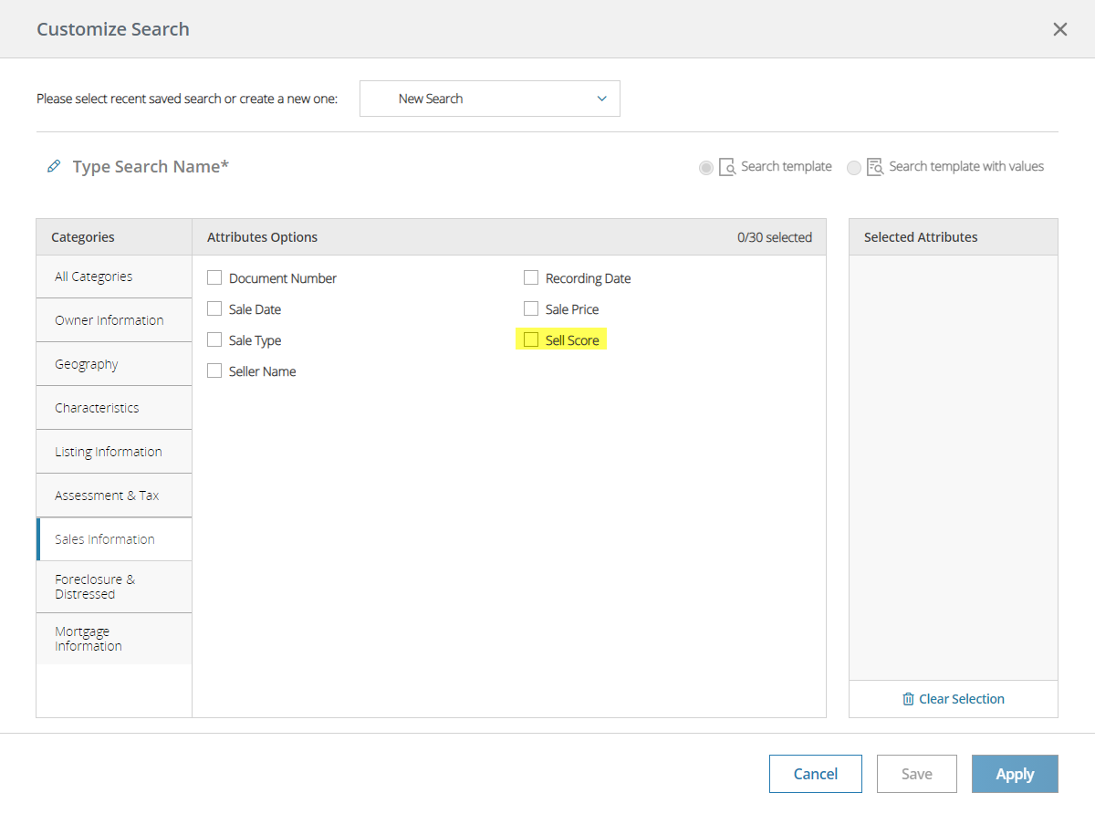Expand the saved search selector chevron

tap(602, 98)
